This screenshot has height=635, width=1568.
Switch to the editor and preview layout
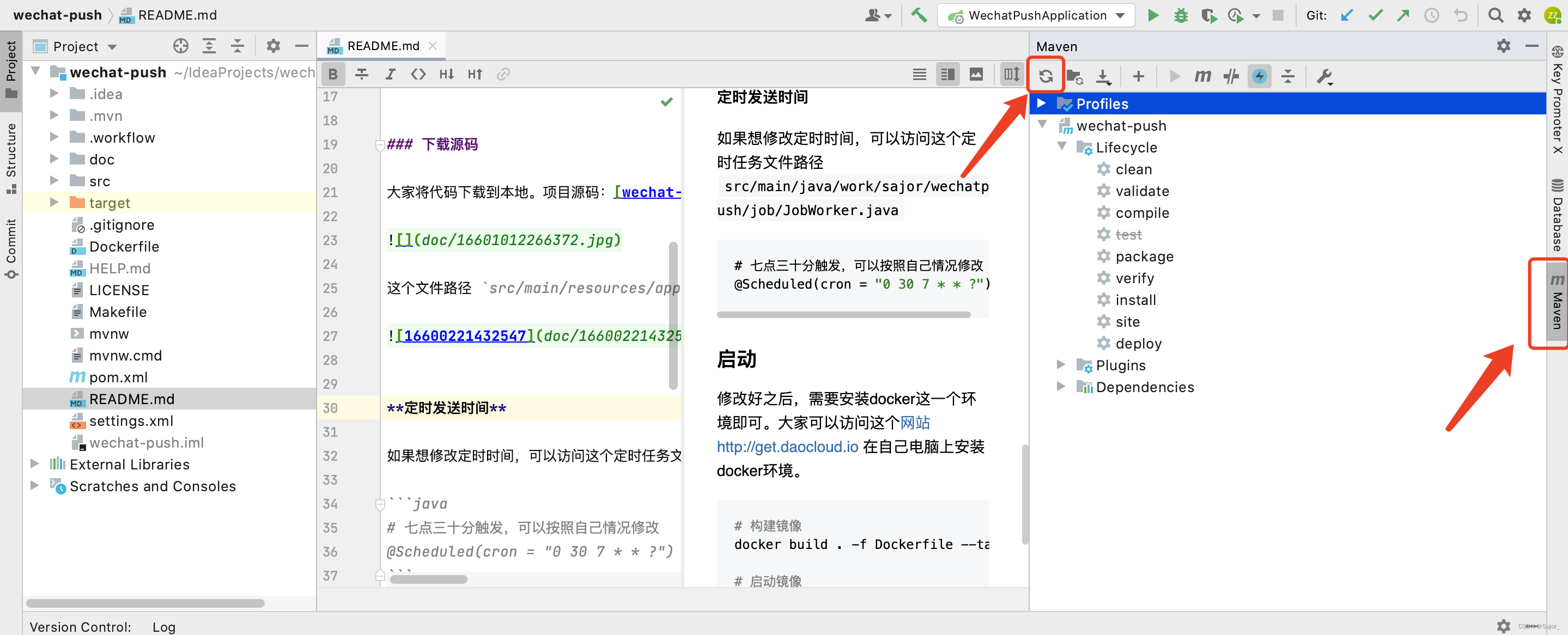(x=948, y=74)
